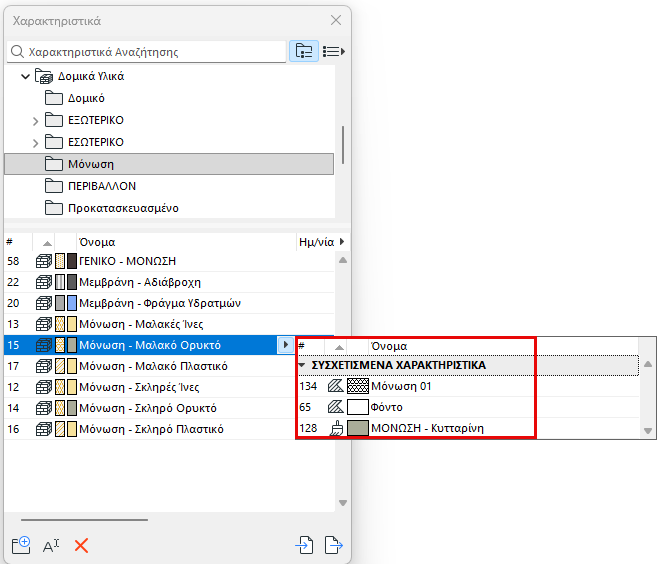Click the Δομικά Υλικά building materials icon
The image size is (657, 564).
pyautogui.click(x=44, y=76)
